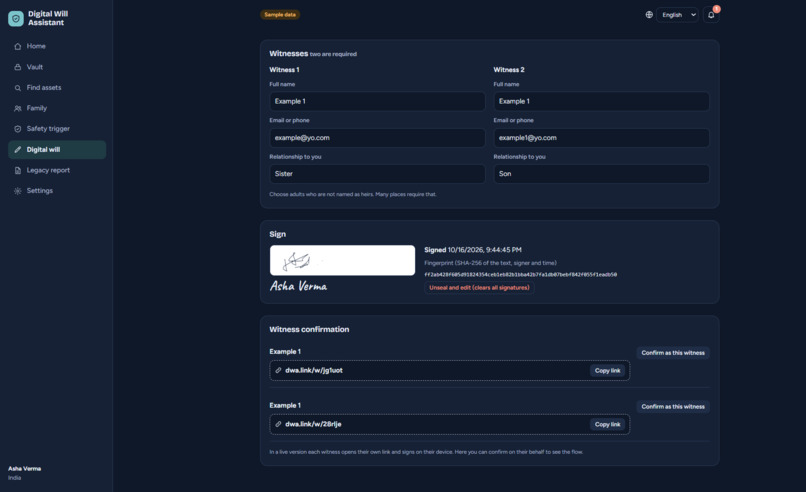Image resolution: width=806 pixels, height=492 pixels.
Task: Click the Digital will pen icon
Action: [x=17, y=150]
